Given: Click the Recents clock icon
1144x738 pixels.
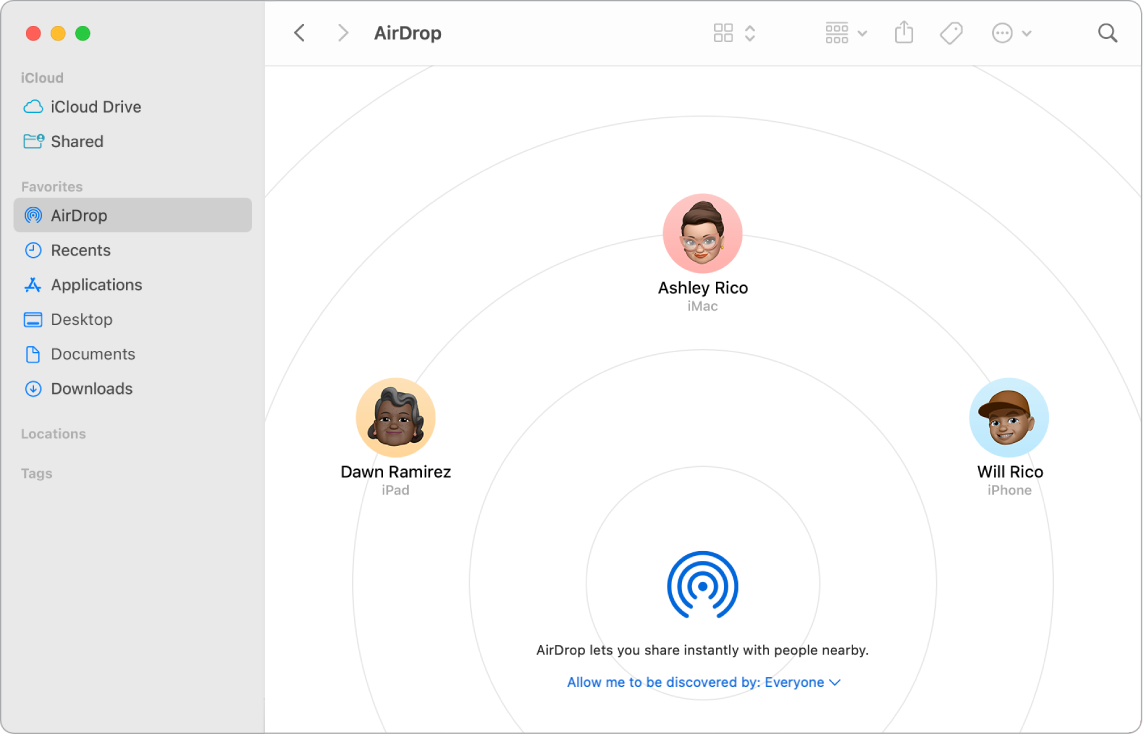Looking at the screenshot, I should 33,250.
